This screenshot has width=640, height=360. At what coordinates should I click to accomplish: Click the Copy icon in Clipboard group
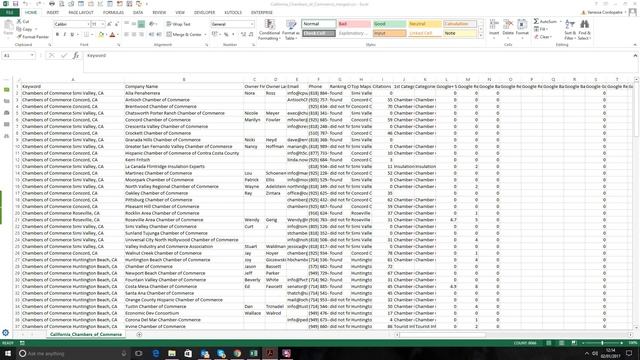point(19,29)
